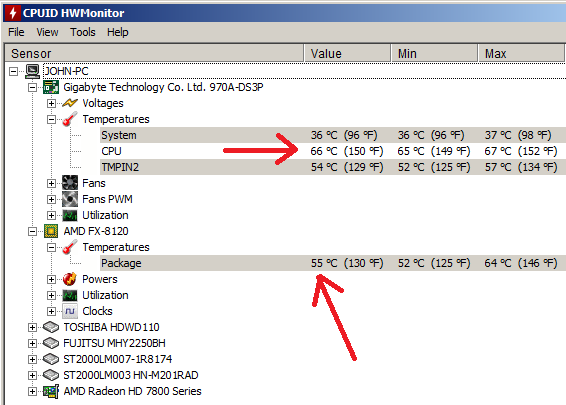566x405 pixels.
Task: Click CPU value 66 °C (150 °F)
Action: 347,151
